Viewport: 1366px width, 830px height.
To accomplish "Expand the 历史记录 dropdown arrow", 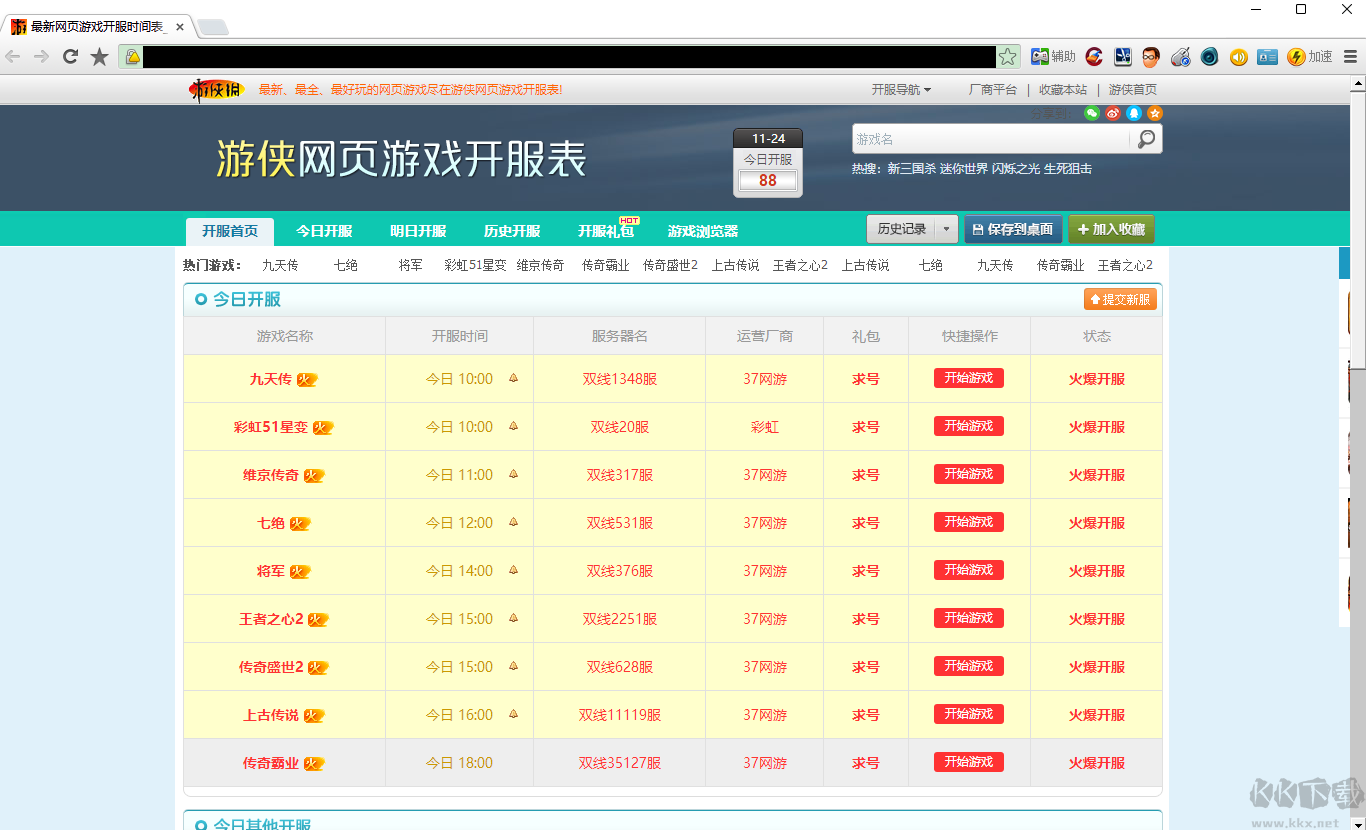I will pos(945,228).
